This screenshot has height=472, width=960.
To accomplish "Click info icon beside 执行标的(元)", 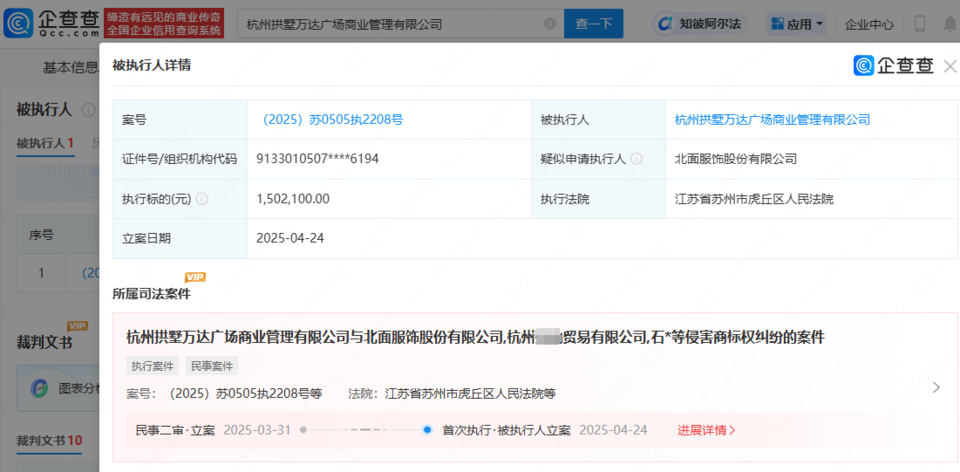I will (201, 199).
